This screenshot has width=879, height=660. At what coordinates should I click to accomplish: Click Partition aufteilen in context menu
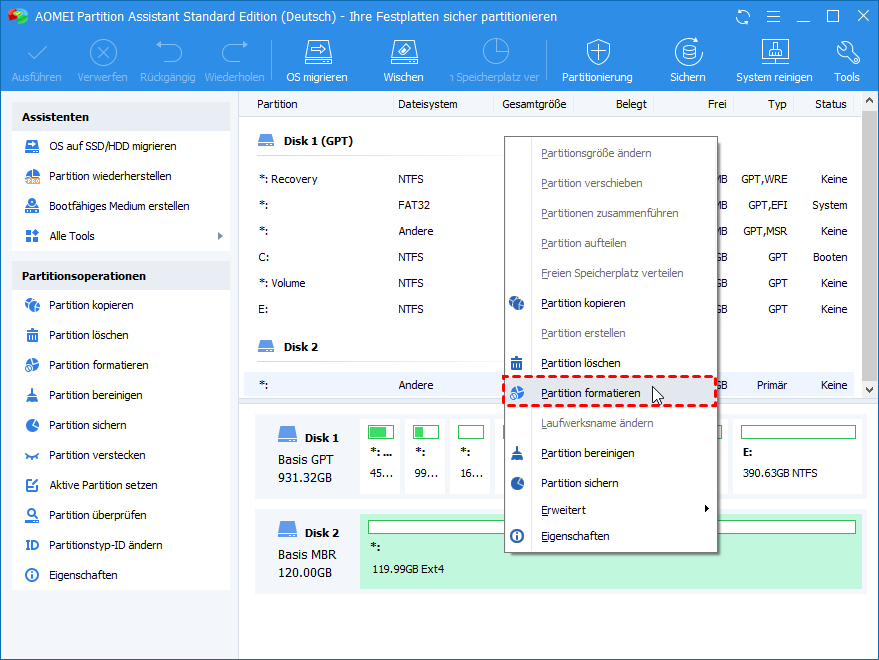click(610, 243)
